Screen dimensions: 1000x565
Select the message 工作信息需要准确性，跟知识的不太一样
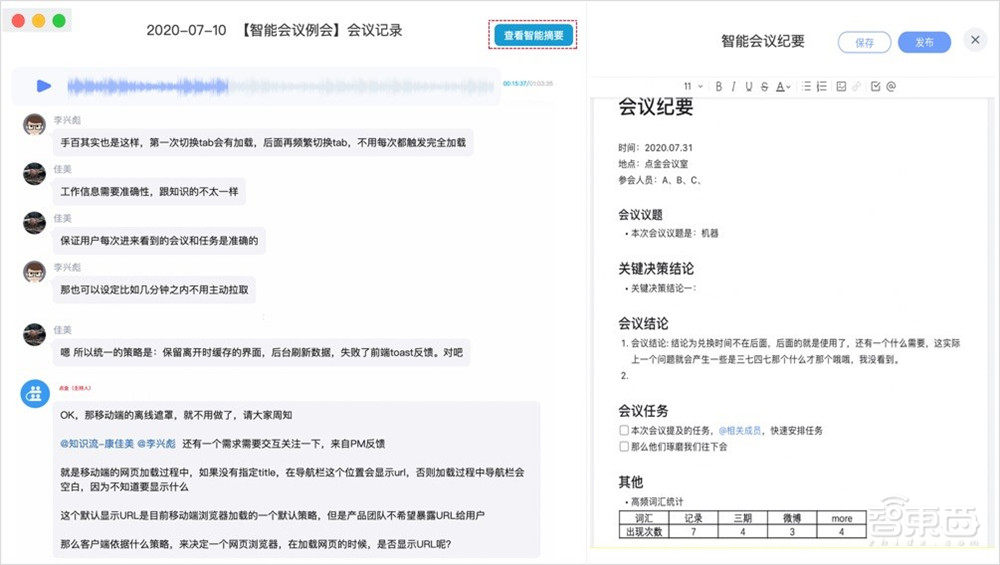point(149,191)
